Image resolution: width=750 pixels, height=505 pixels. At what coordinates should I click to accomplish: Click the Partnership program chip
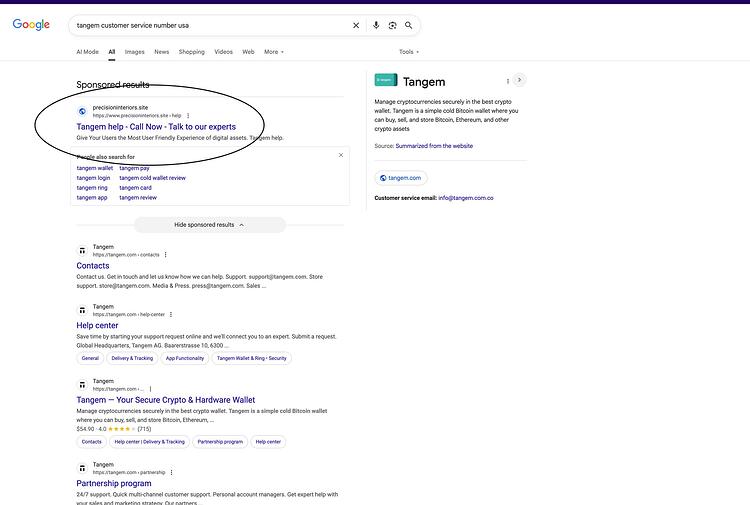point(220,442)
